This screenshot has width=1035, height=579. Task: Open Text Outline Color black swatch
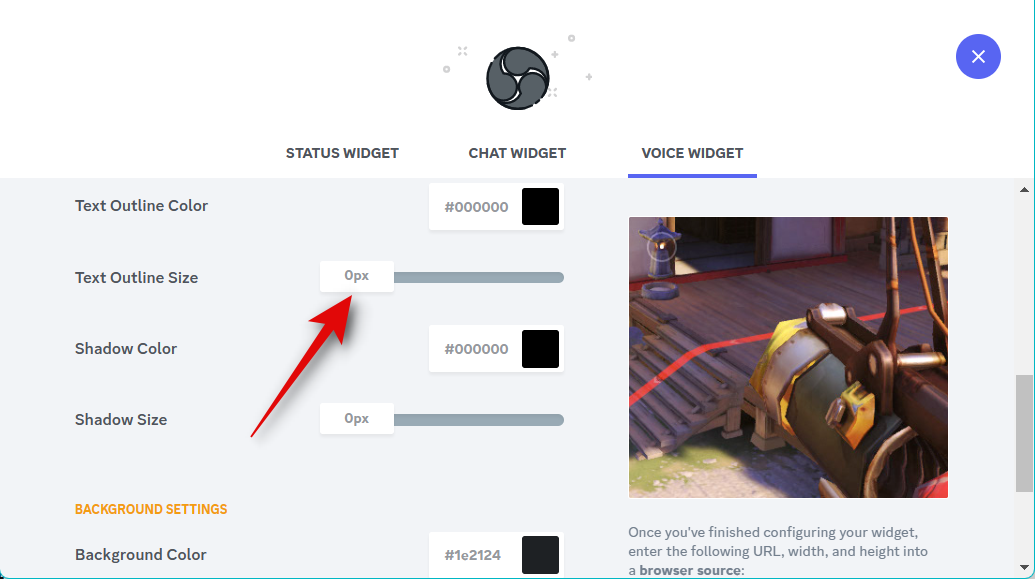click(540, 207)
